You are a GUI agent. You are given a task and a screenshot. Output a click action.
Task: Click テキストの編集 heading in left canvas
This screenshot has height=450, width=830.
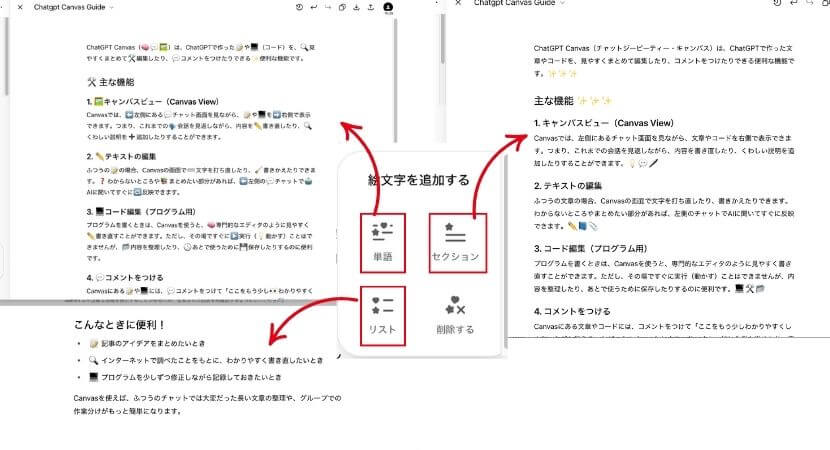click(121, 157)
